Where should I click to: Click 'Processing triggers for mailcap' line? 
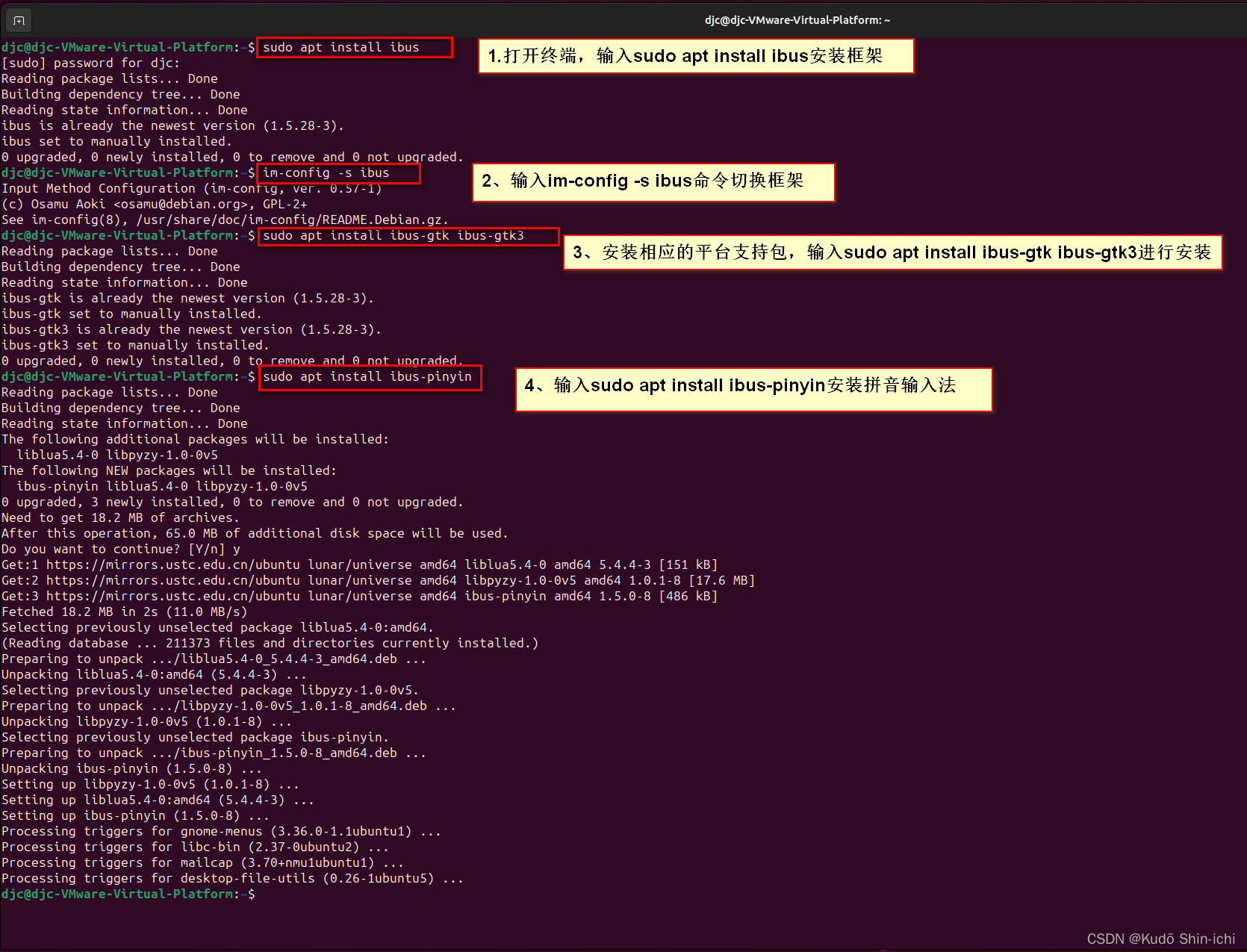[202, 862]
